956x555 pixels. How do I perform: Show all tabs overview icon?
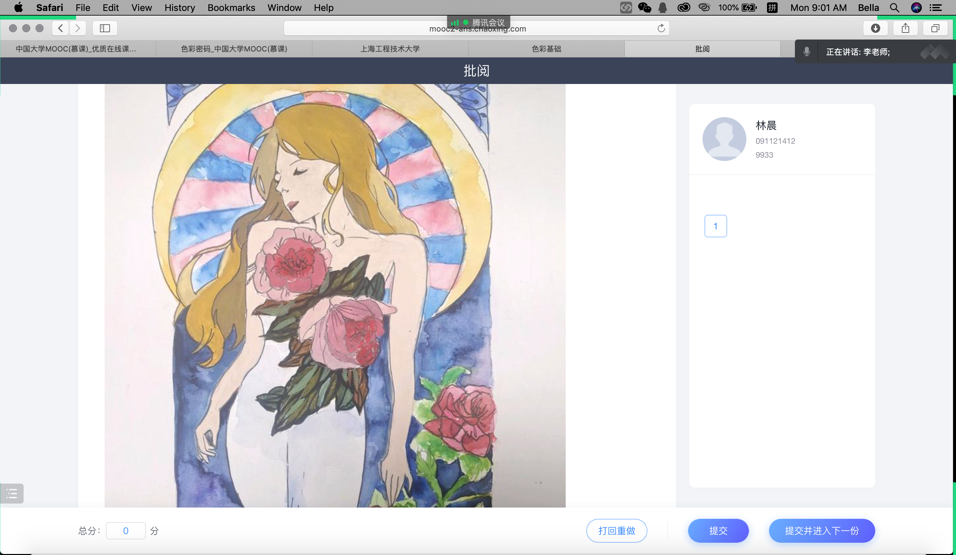935,28
